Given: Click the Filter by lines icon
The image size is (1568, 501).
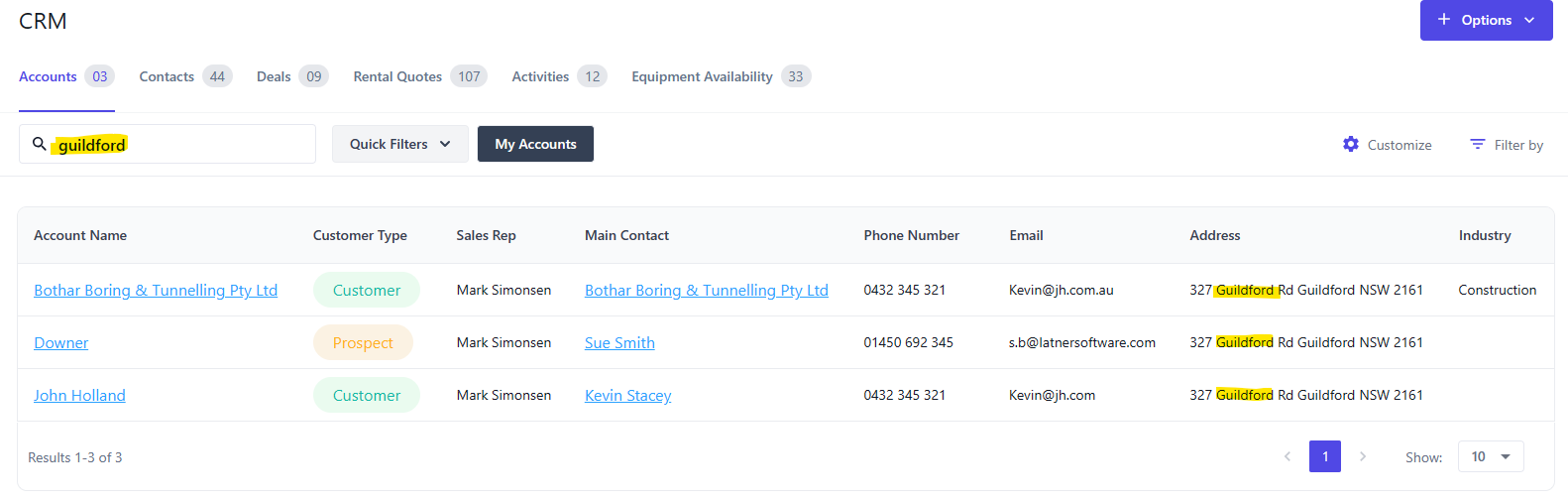Looking at the screenshot, I should [1477, 144].
